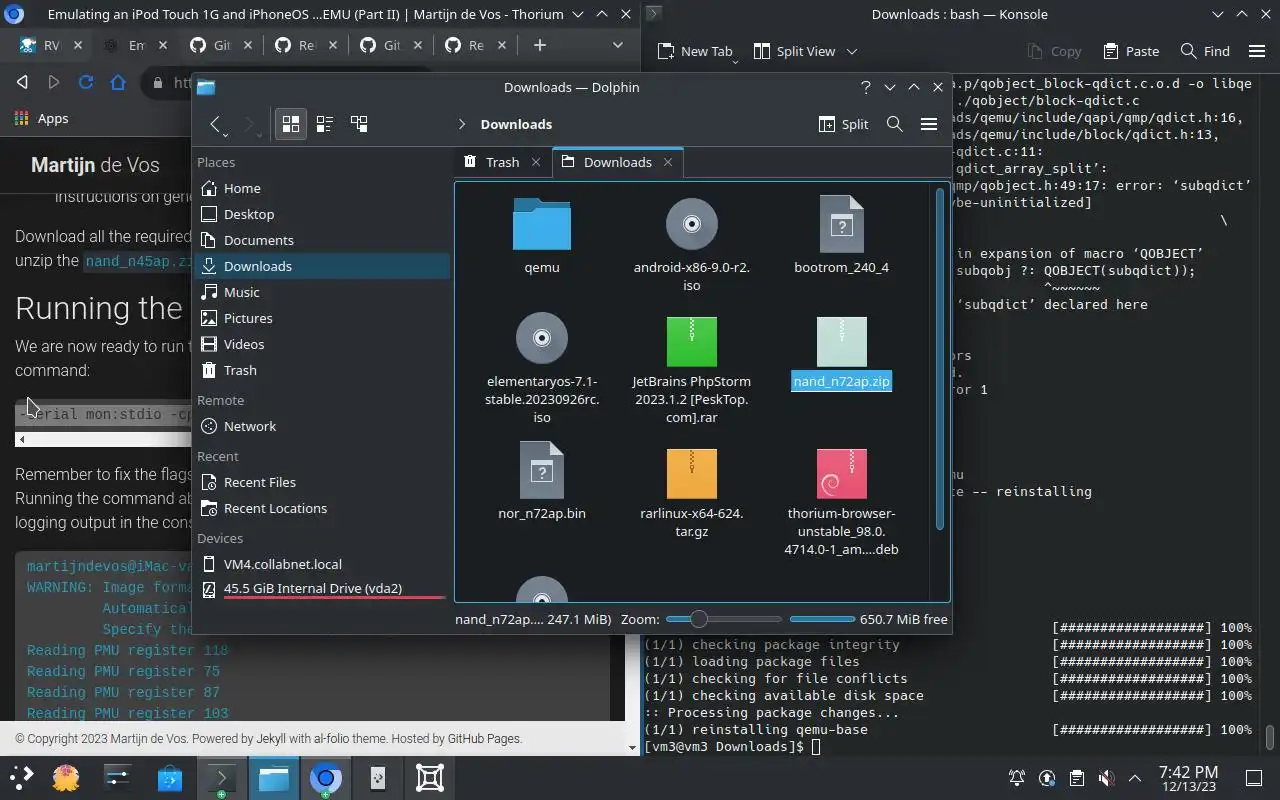Click the free space bar in Dolphin
Screen dimensions: 1280x800
click(x=821, y=619)
